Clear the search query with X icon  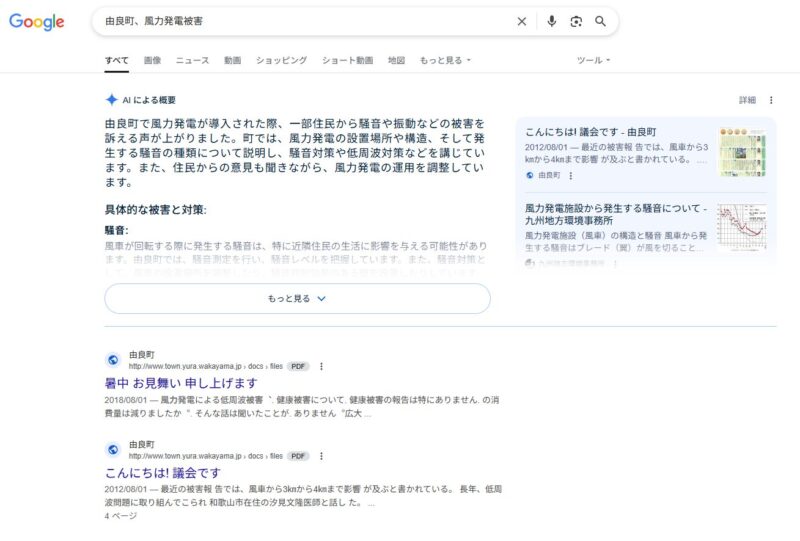[521, 21]
